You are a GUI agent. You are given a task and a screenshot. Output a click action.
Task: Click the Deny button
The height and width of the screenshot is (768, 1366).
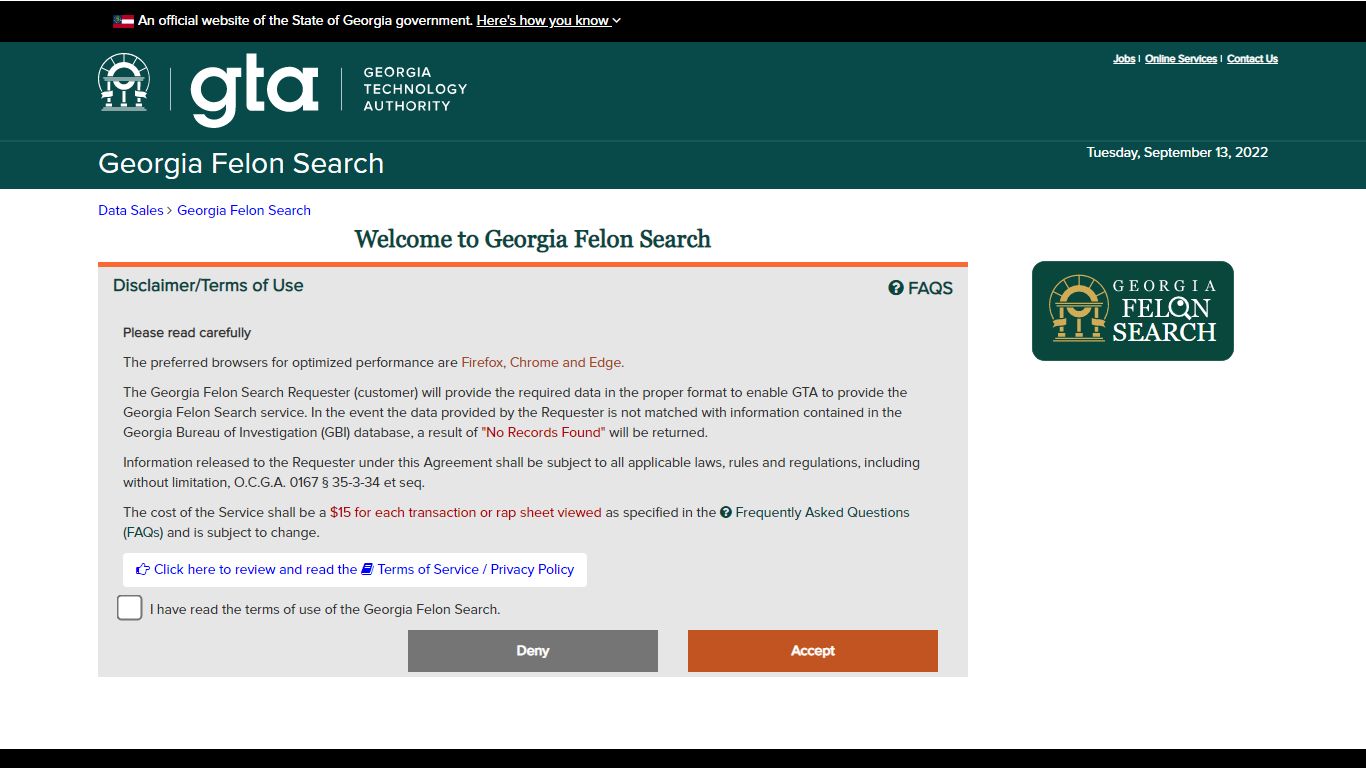click(533, 651)
